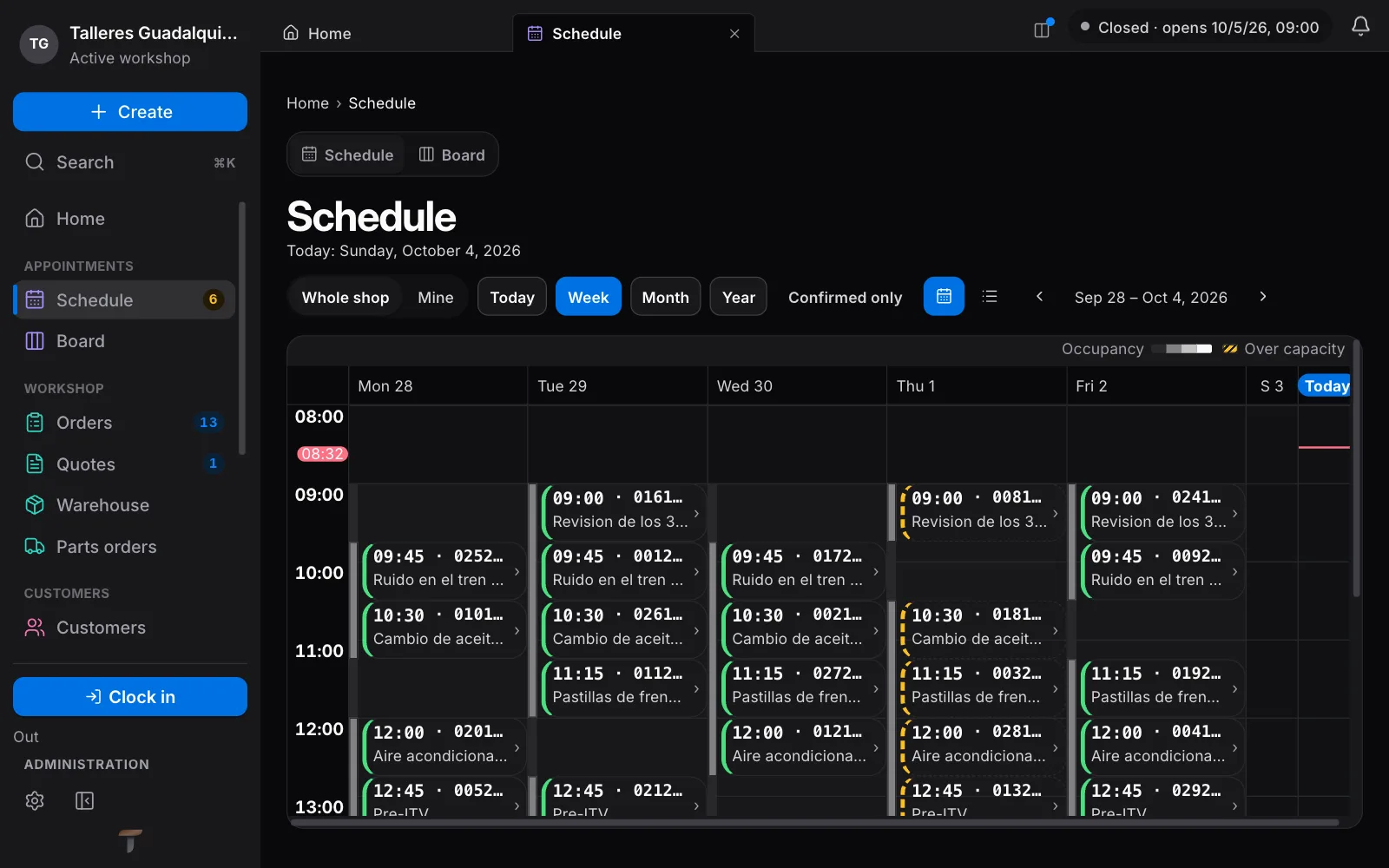
Task: Click the calendar horizontal scrollbar
Action: point(814,821)
